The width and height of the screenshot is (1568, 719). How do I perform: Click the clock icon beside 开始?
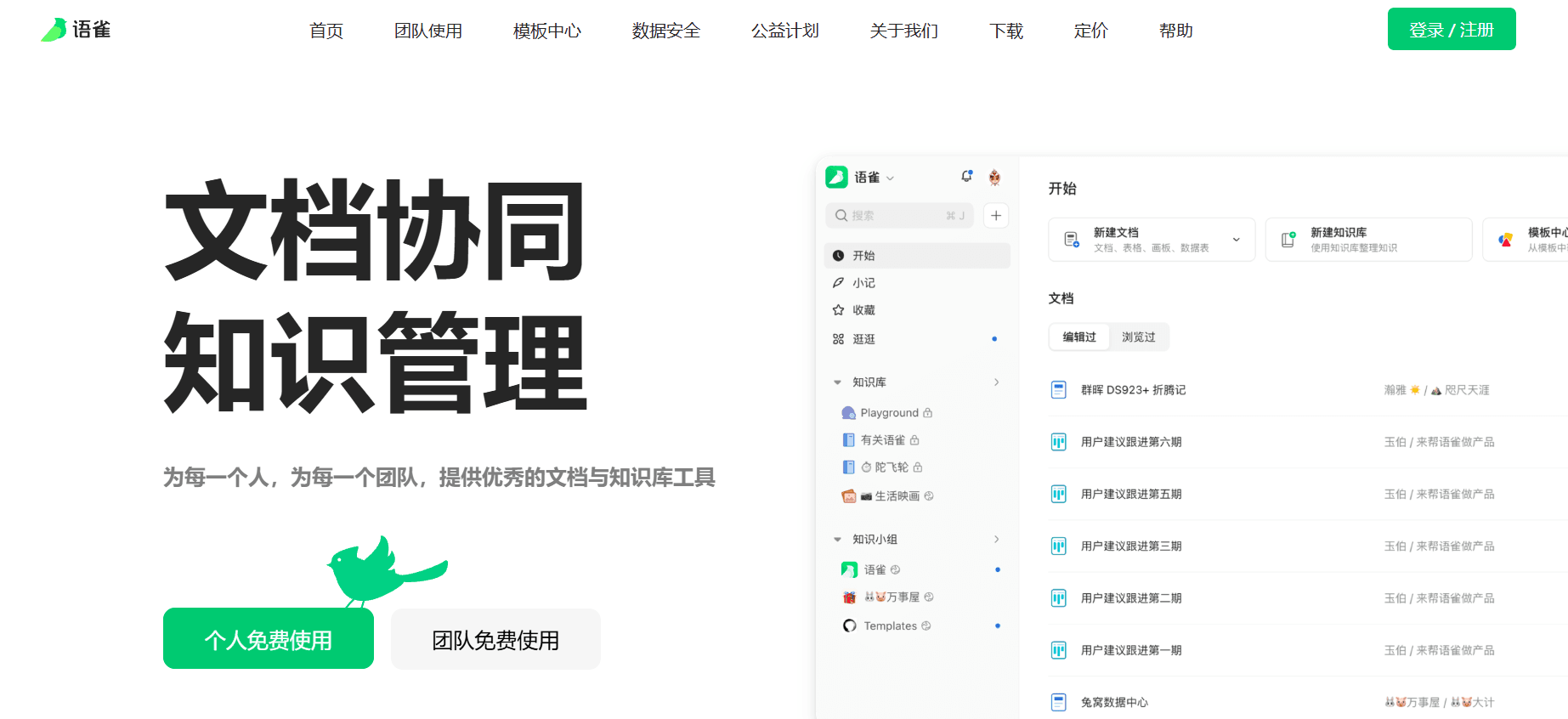(x=838, y=256)
